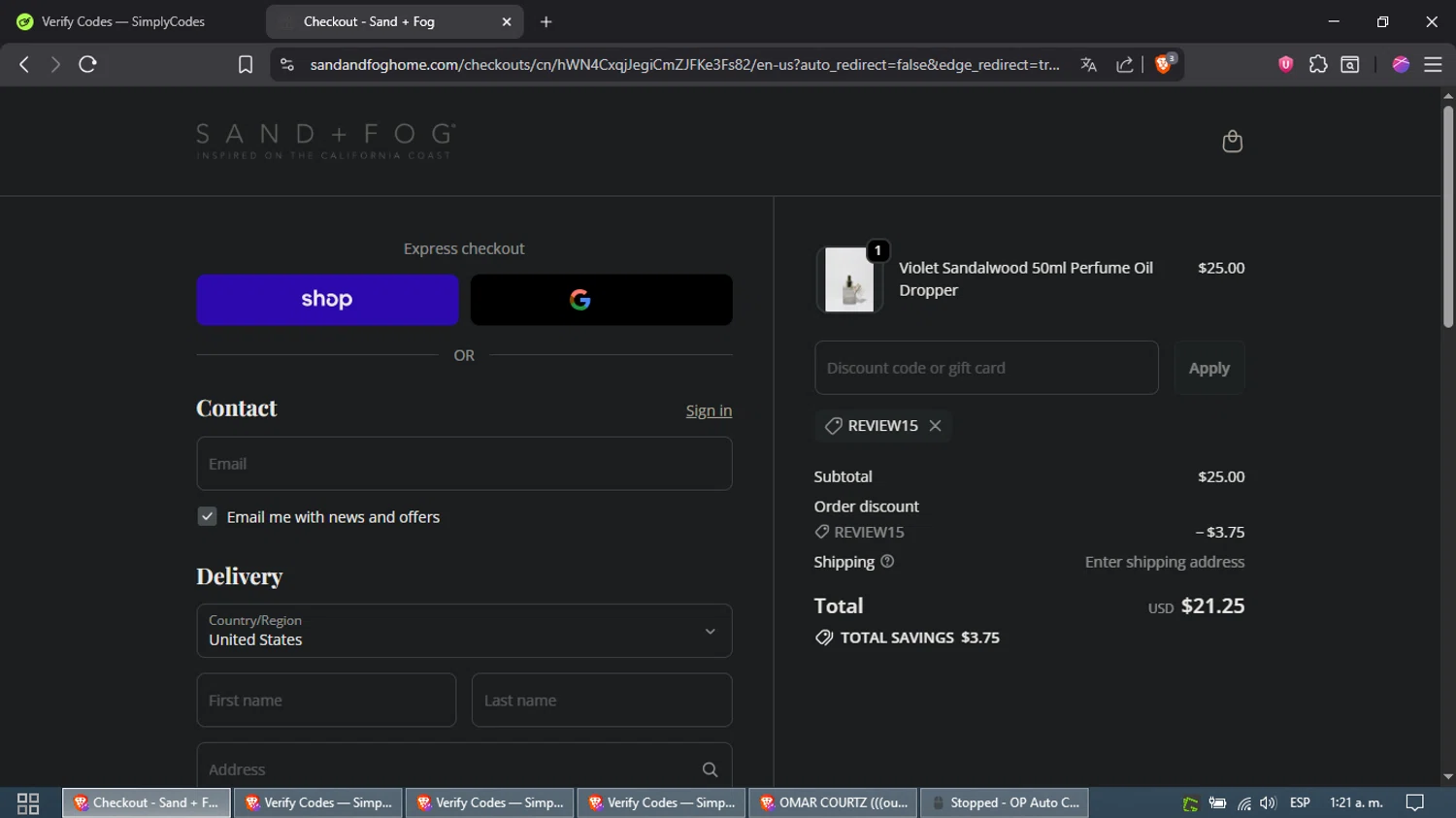Open the shopping bag cart icon
1456x818 pixels.
(x=1232, y=142)
